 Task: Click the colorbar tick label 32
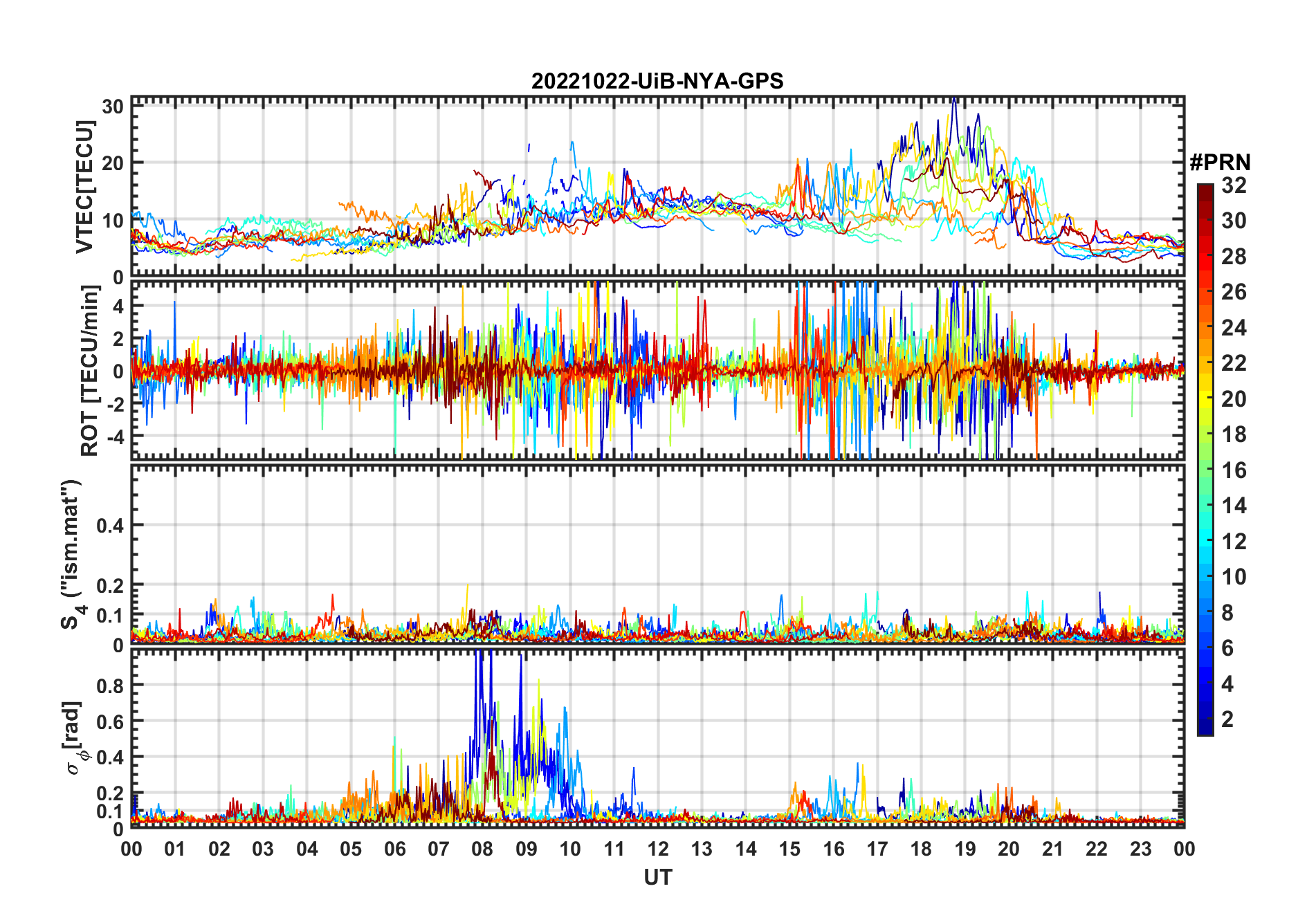(1234, 185)
